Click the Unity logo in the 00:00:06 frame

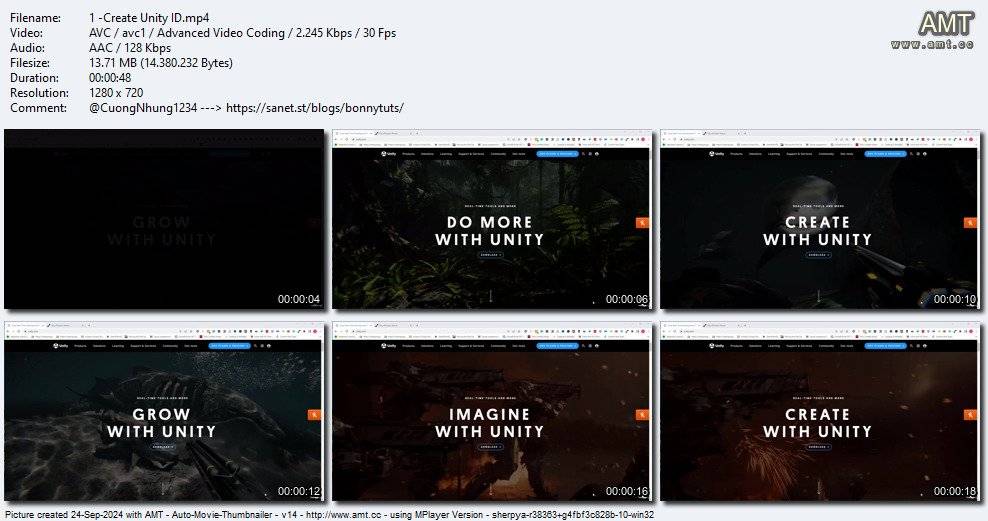pos(388,154)
